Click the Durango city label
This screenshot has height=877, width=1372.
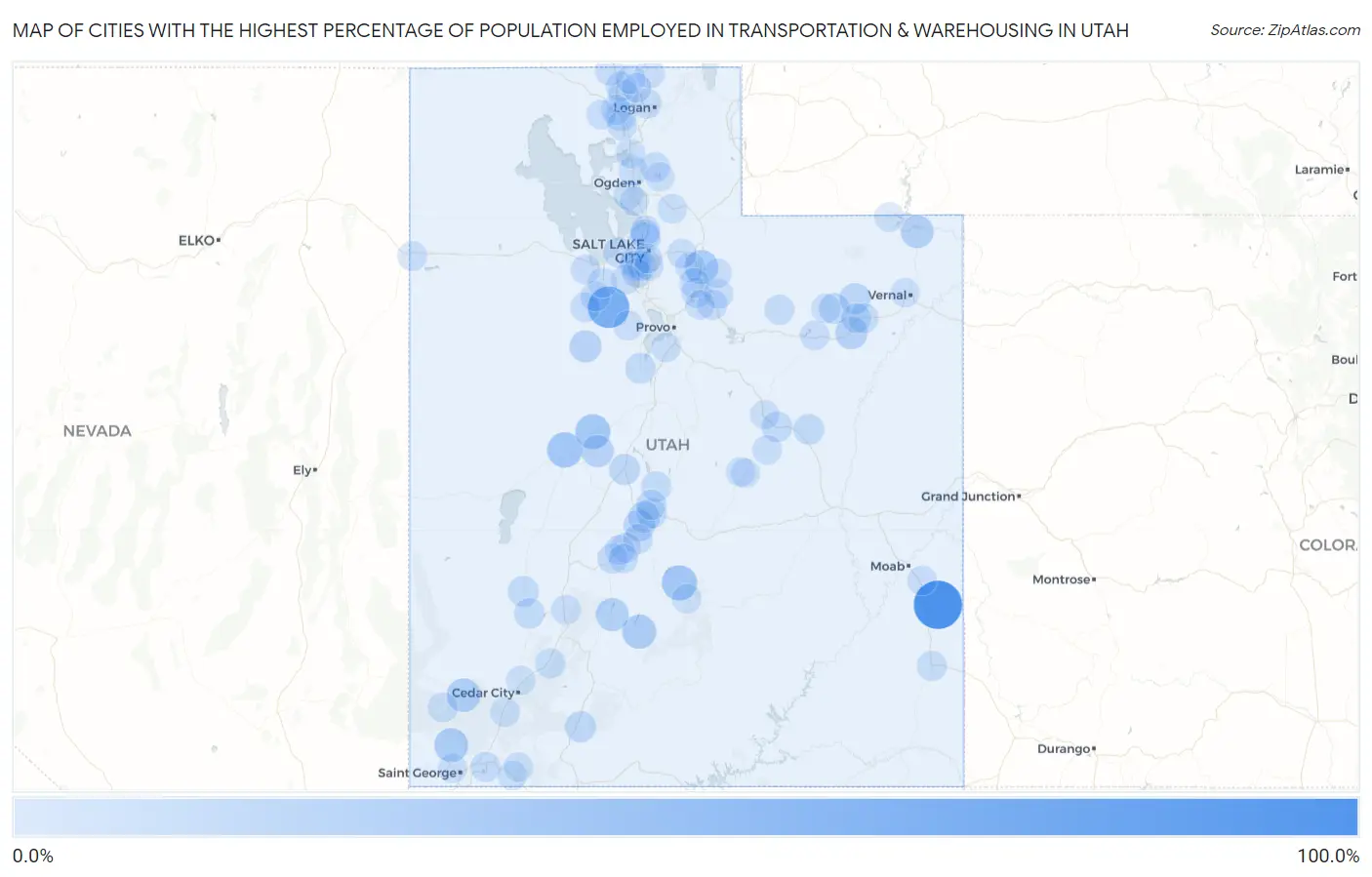(x=1067, y=749)
